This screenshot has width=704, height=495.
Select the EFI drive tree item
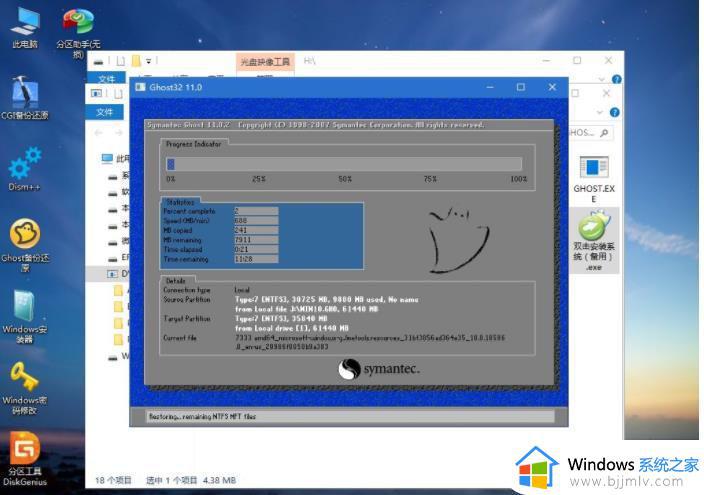pos(119,257)
